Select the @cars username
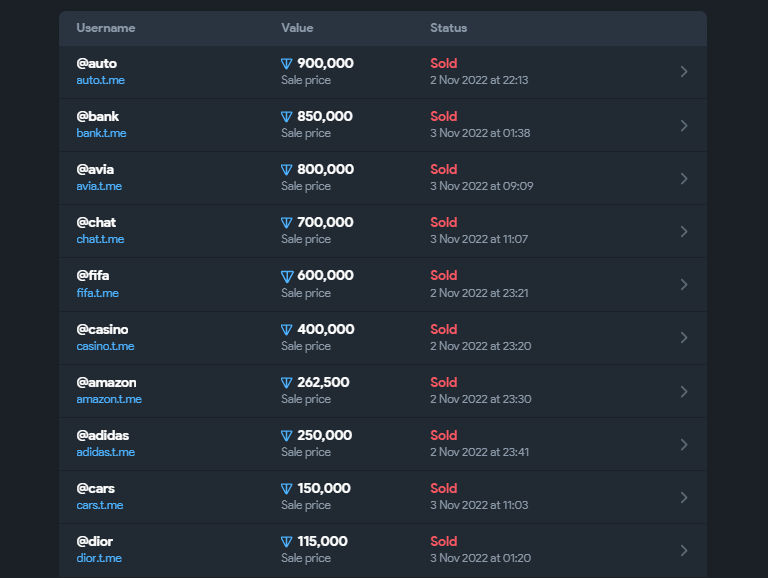The width and height of the screenshot is (768, 578). (96, 488)
